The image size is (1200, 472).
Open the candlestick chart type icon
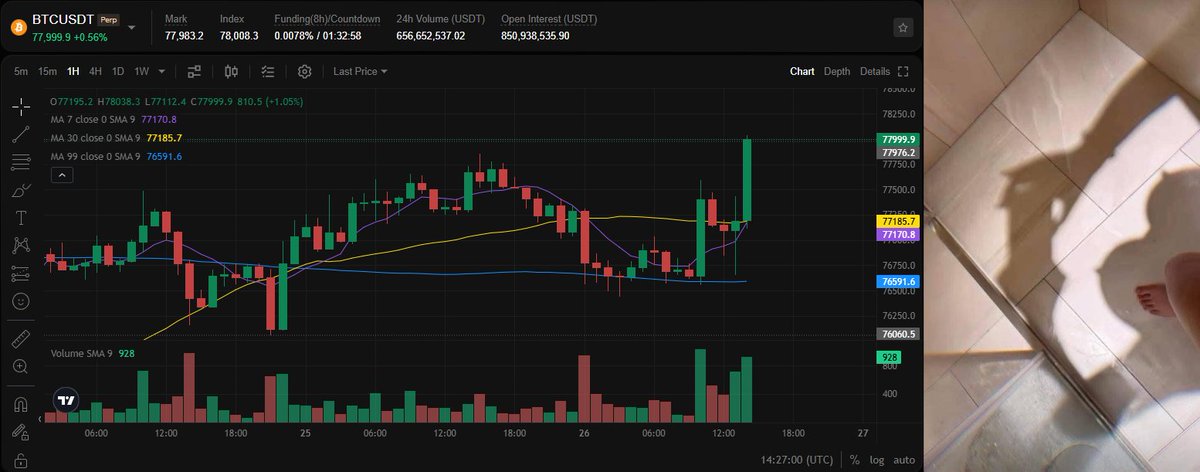[232, 72]
